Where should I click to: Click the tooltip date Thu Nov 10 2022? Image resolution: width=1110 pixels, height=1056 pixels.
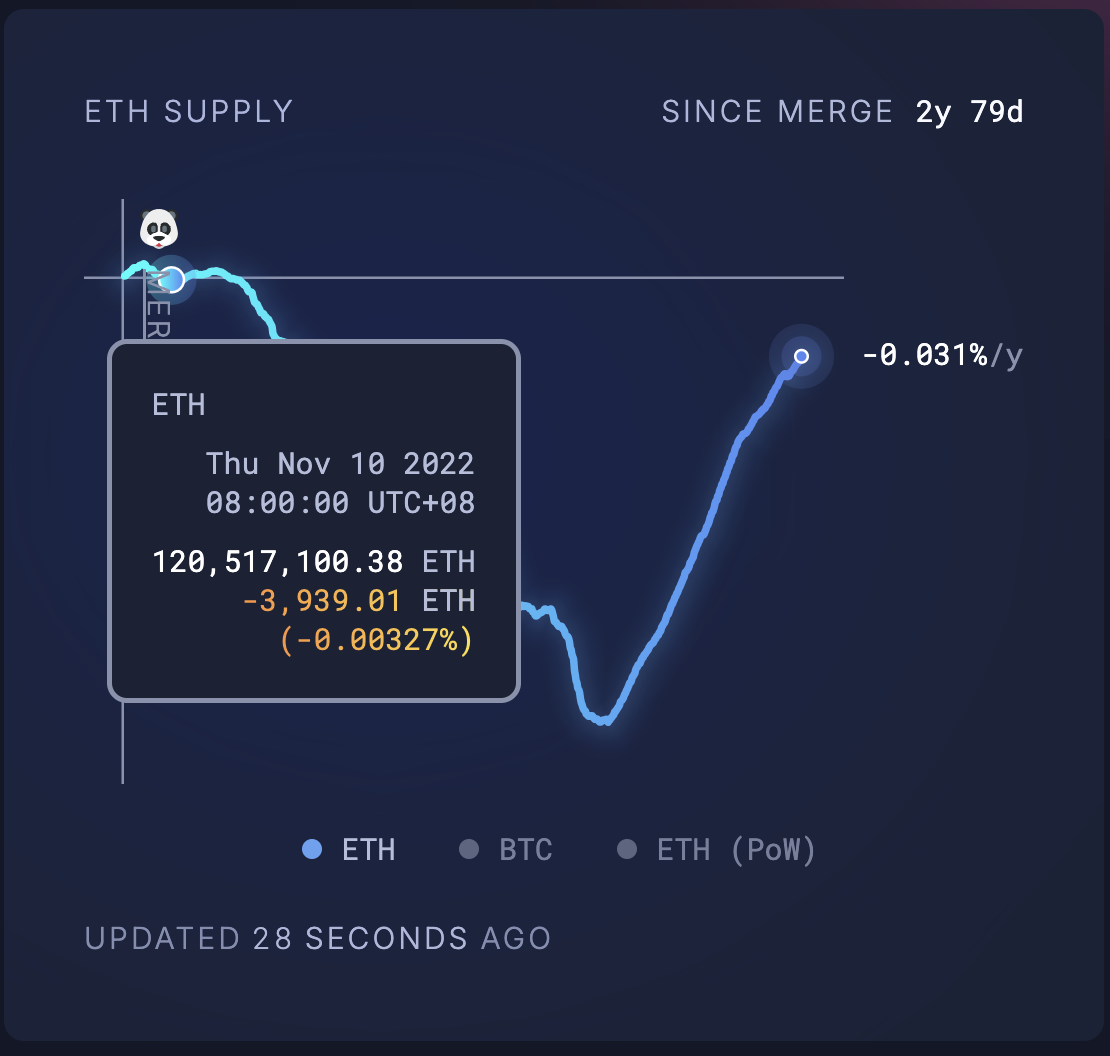pos(340,463)
